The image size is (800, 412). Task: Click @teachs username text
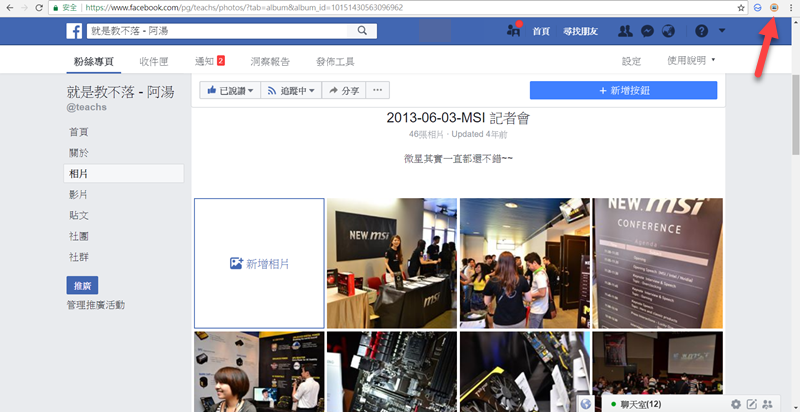pyautogui.click(x=87, y=108)
